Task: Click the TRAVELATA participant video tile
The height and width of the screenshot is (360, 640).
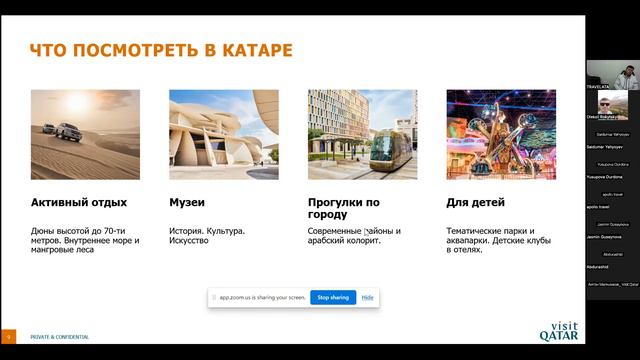Action: [613, 75]
